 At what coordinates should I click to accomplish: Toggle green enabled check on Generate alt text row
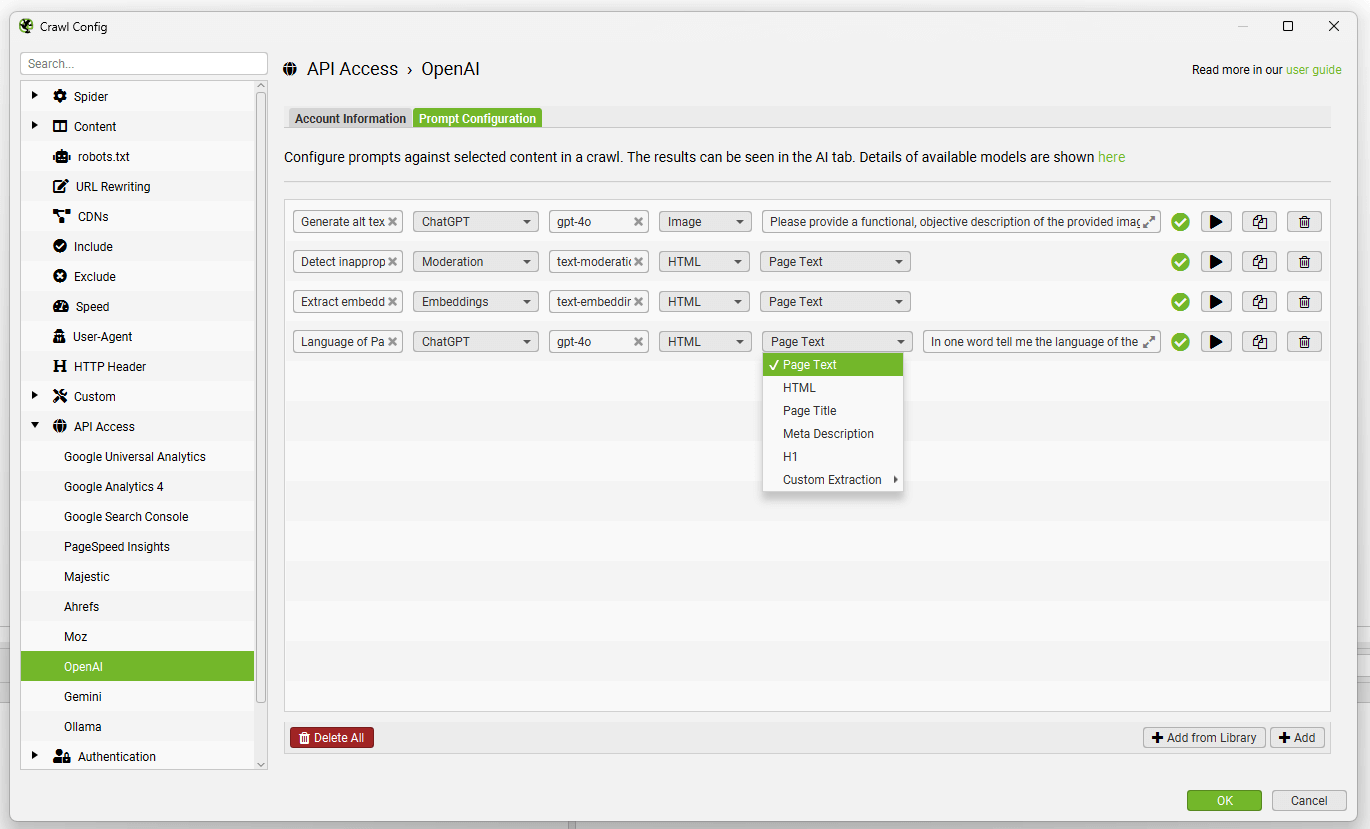pyautogui.click(x=1180, y=222)
